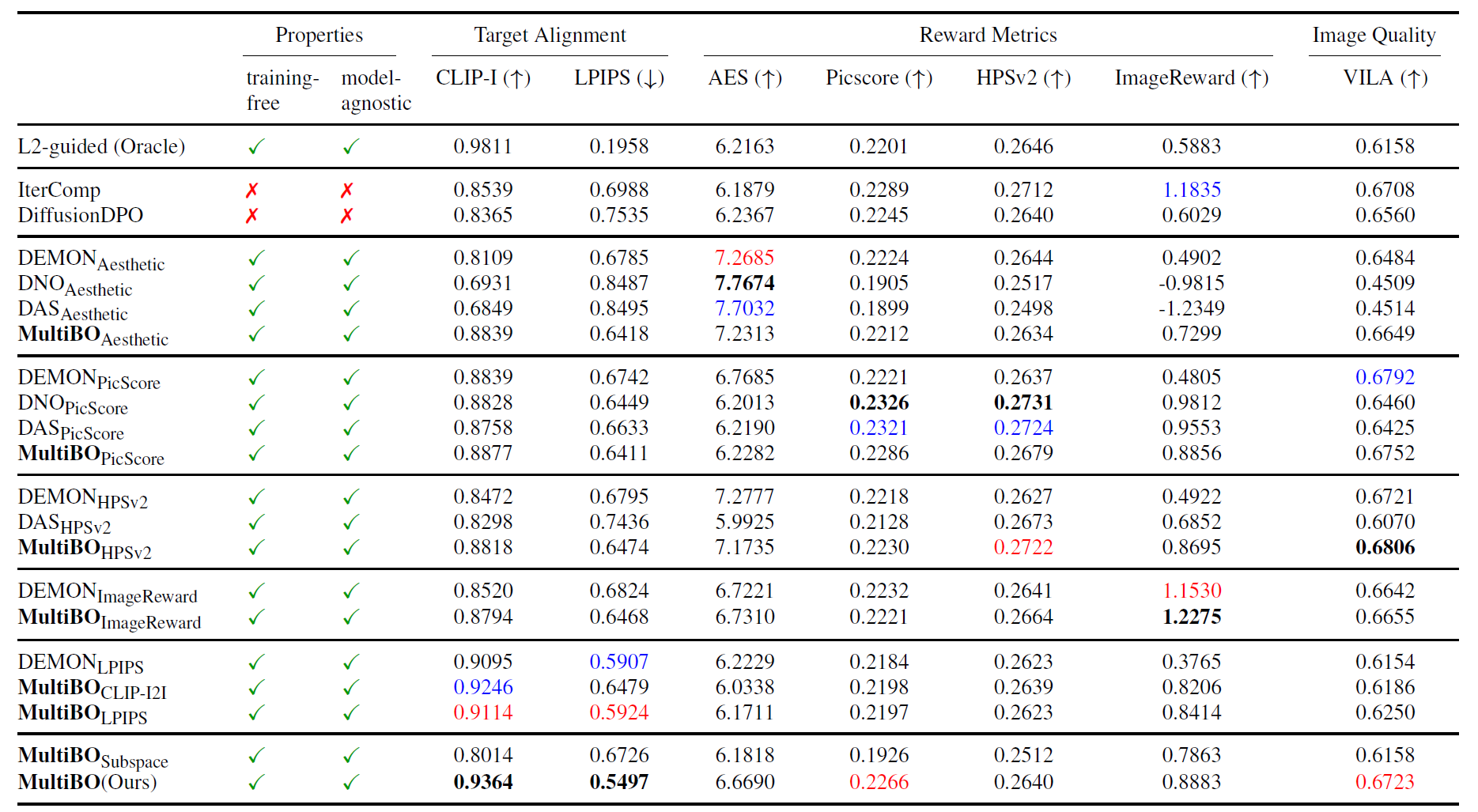1478x812 pixels.
Task: Select the MultiBO(Ours) row label
Action: point(87,782)
